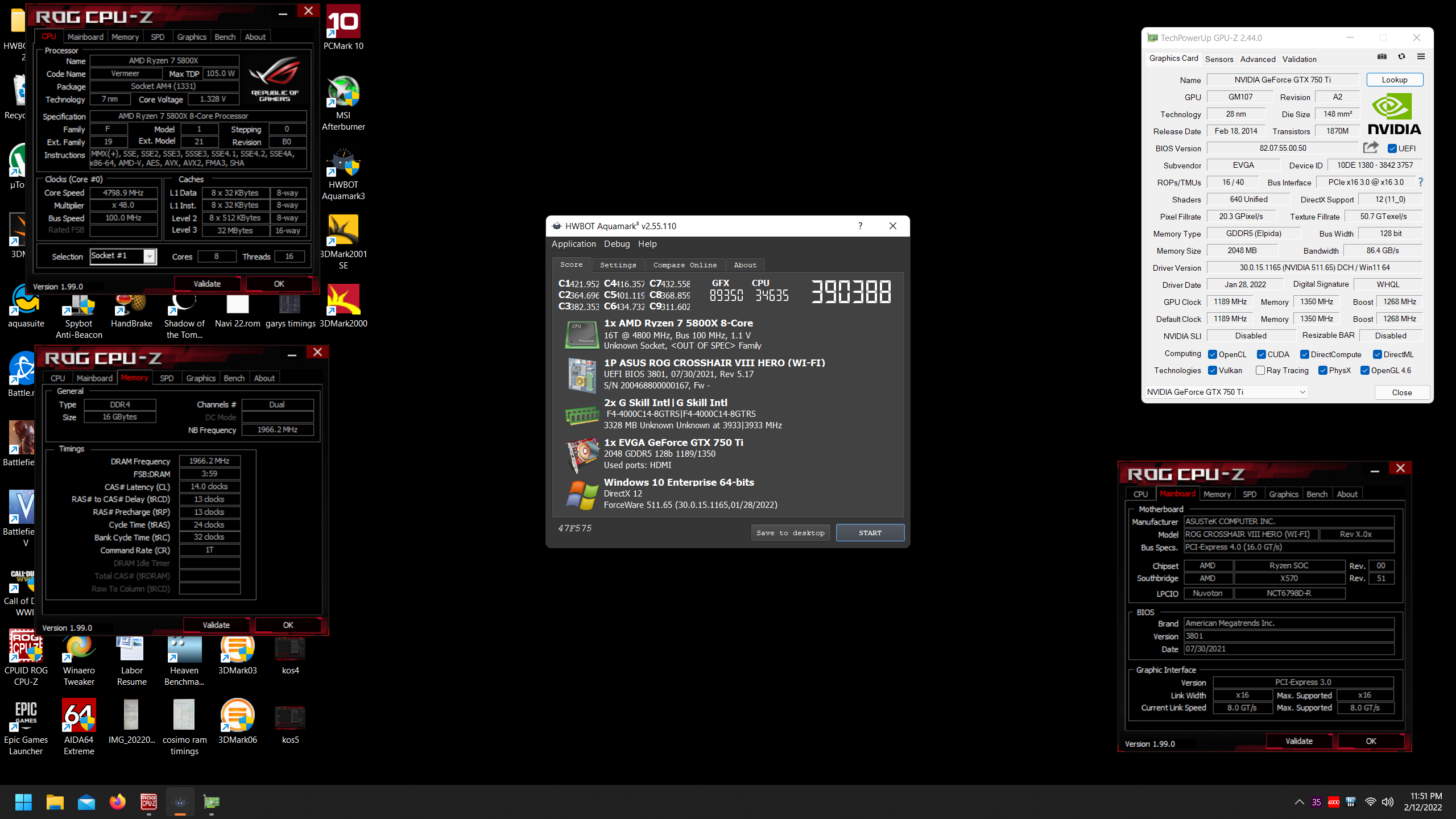
Task: Click Validate in Mainboard CPU-Z window
Action: click(1298, 741)
